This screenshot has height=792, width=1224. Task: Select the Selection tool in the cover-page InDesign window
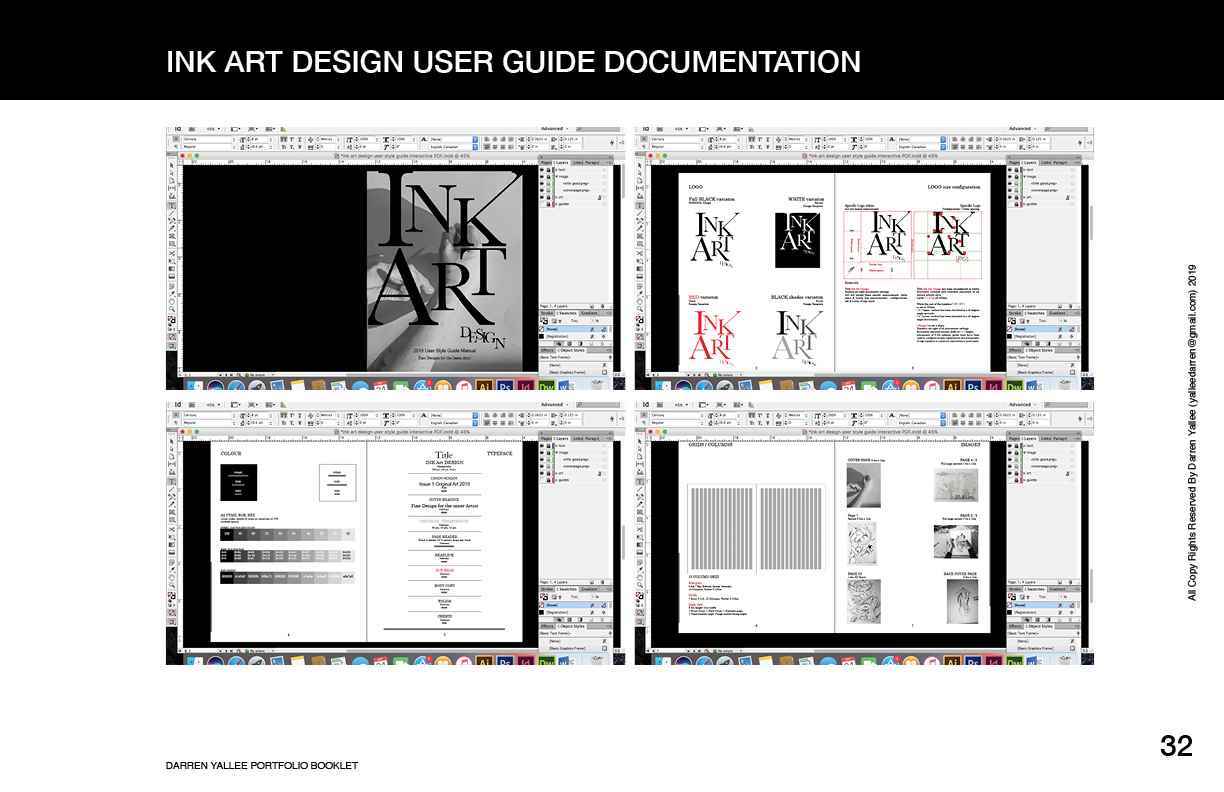[172, 165]
